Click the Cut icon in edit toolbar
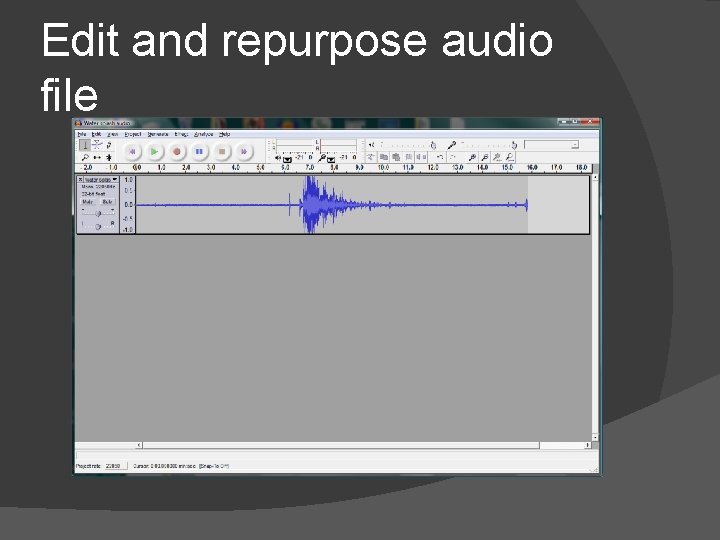 point(371,157)
